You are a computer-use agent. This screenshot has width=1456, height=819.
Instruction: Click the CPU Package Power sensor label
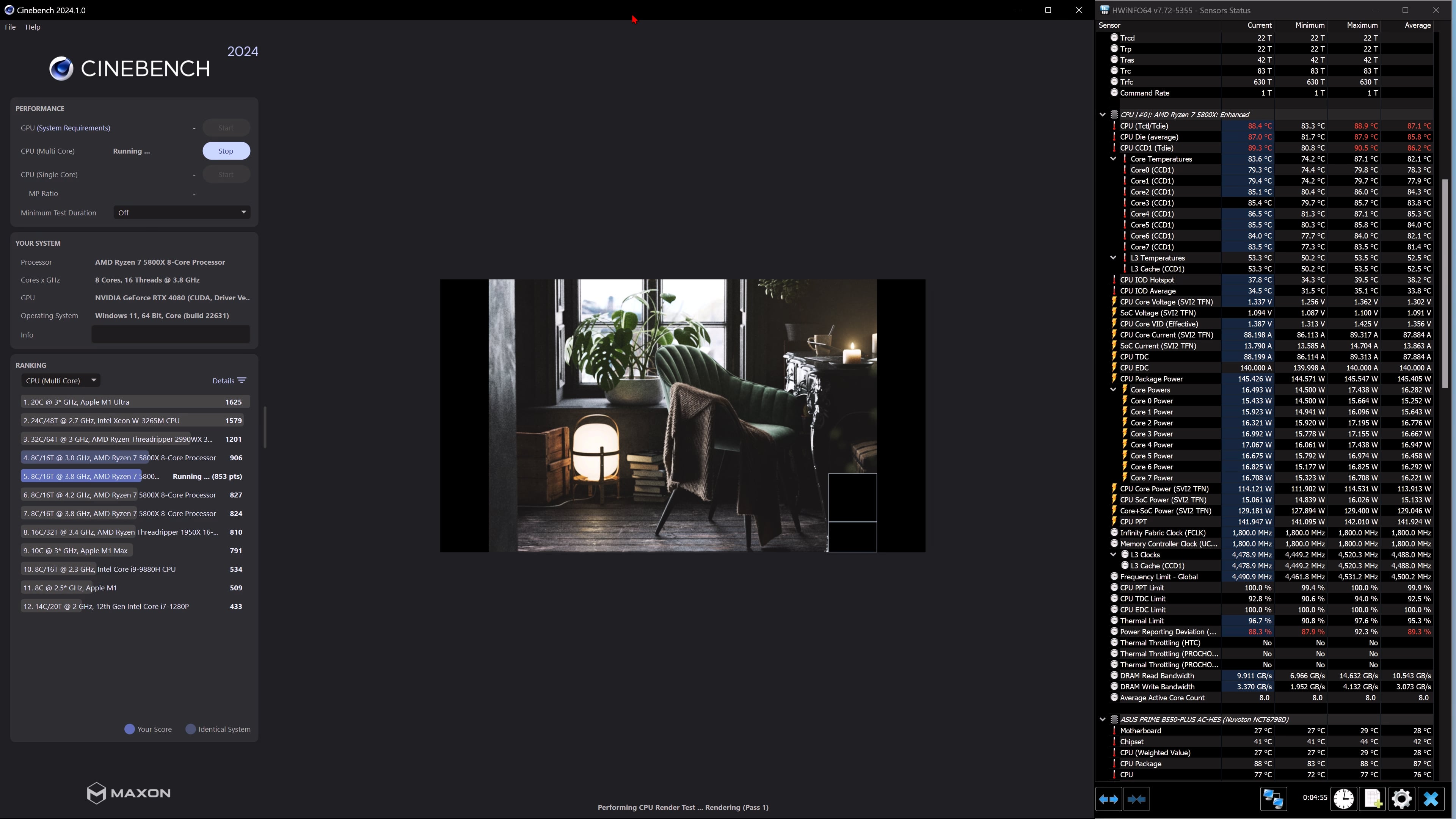click(x=1152, y=379)
